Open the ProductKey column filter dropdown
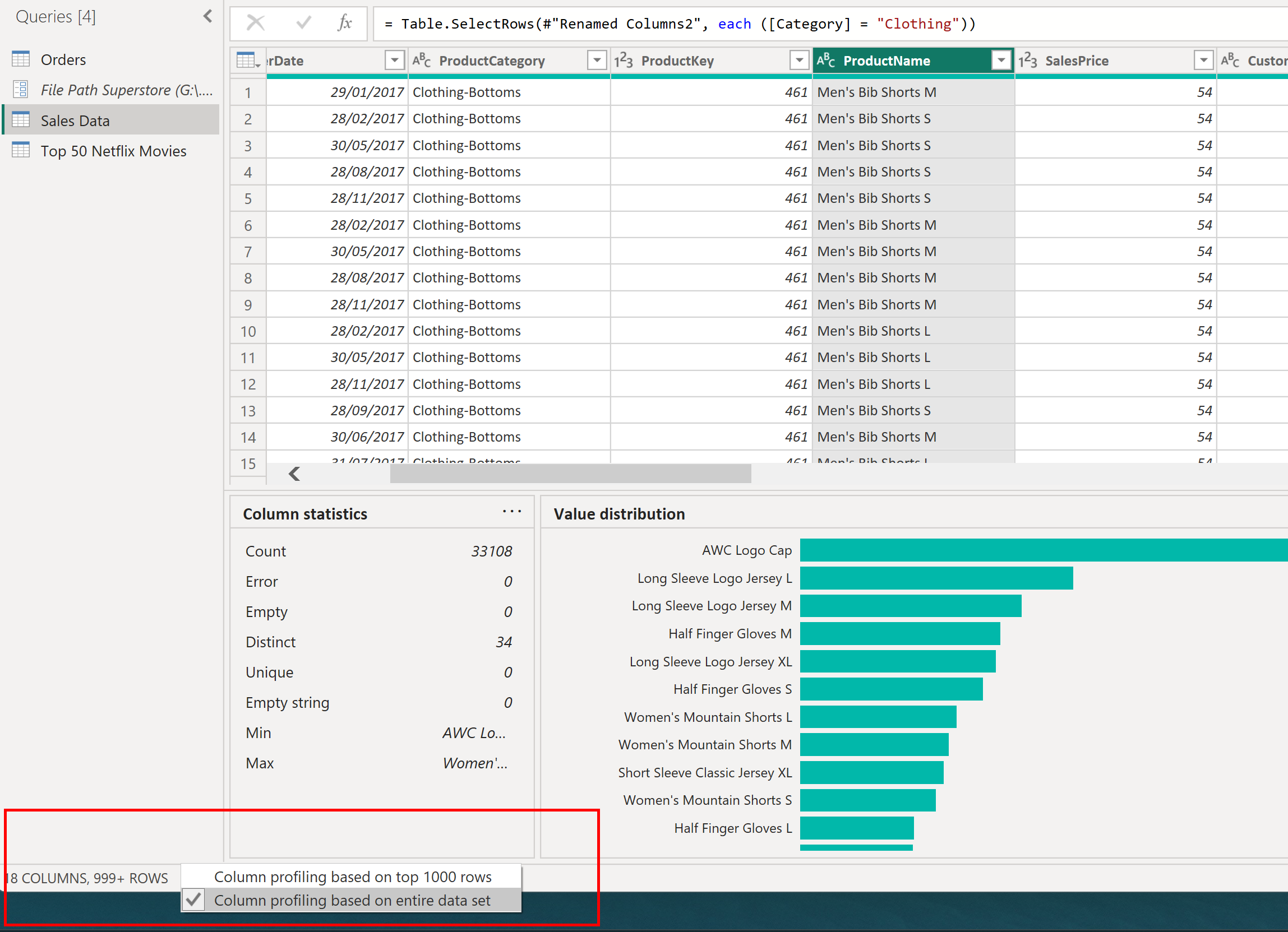1288x932 pixels. click(799, 60)
